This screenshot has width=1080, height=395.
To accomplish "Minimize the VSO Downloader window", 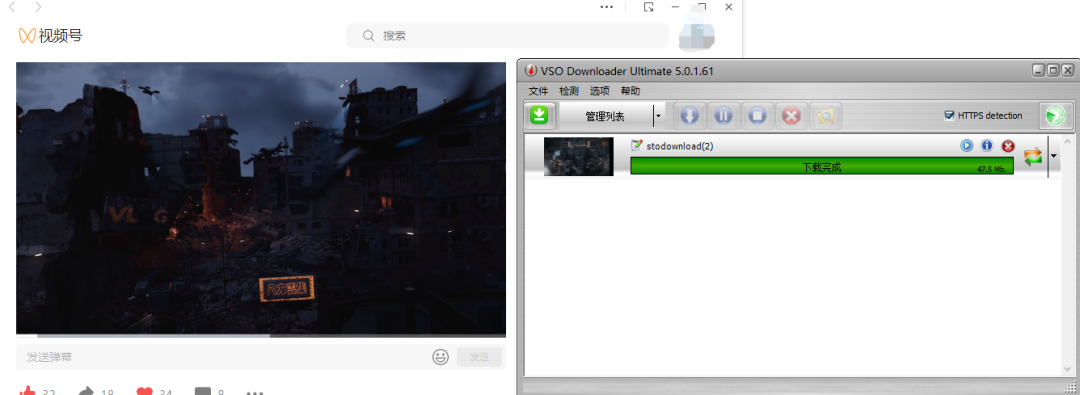I will click(1038, 70).
